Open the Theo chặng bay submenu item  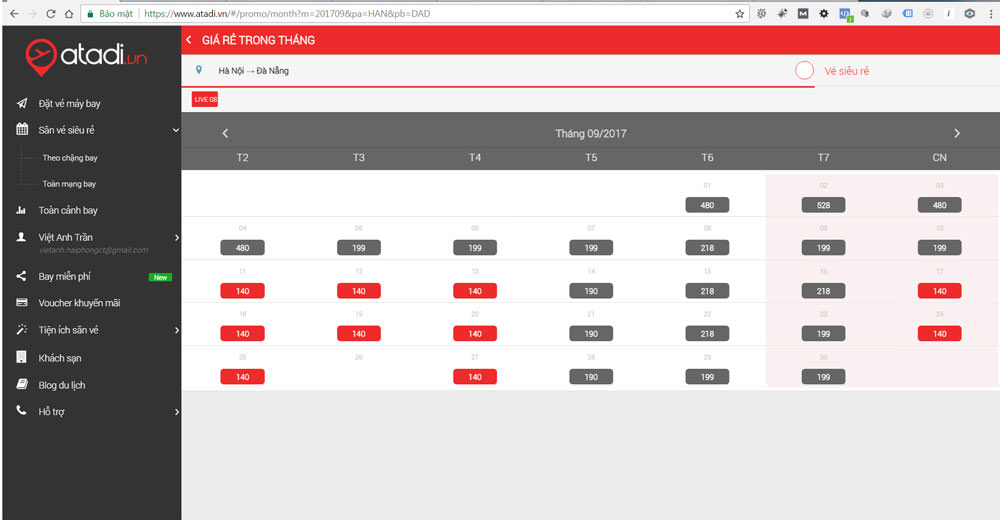click(x=70, y=158)
